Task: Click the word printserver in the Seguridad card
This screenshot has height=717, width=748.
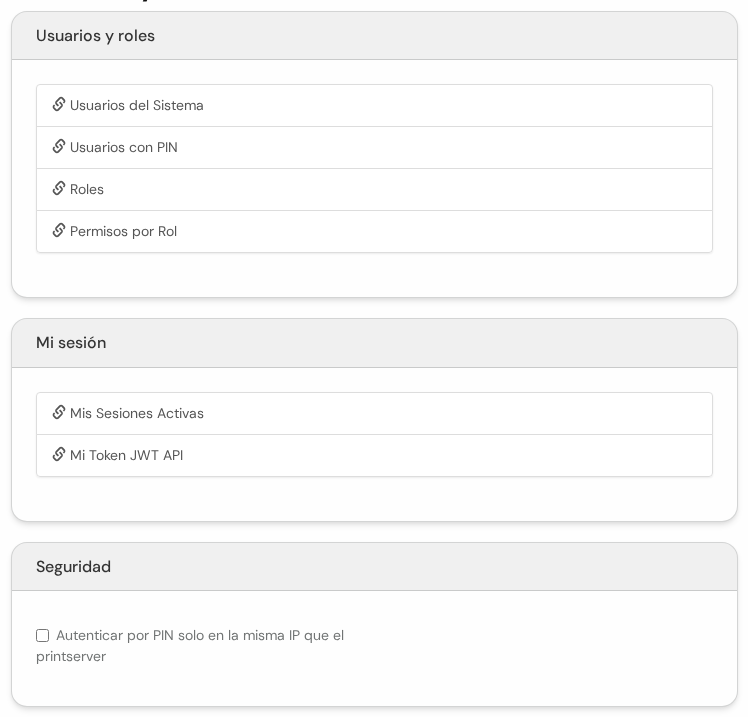Action: [x=71, y=657]
